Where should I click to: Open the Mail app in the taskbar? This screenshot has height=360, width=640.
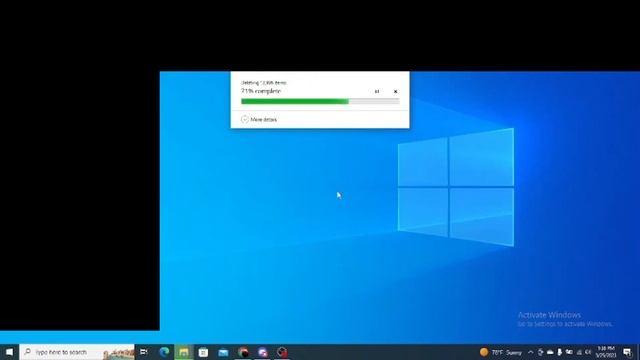(223, 352)
